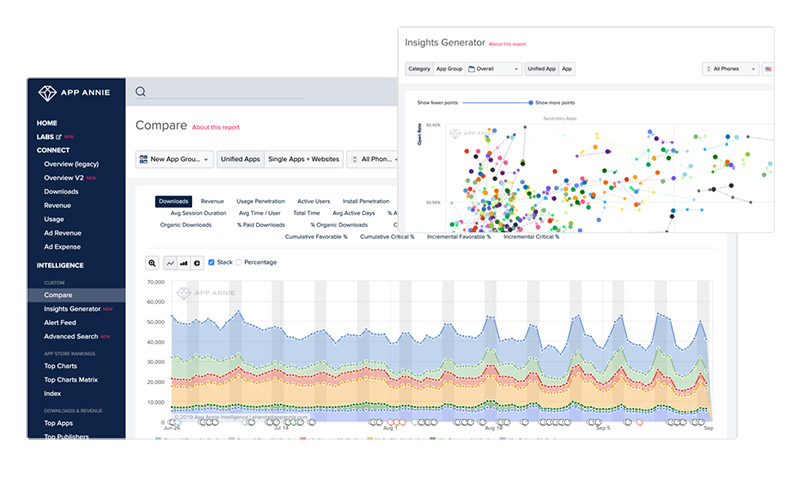The width and height of the screenshot is (800, 478).
Task: Click the Show more points slider handle
Action: pos(530,103)
